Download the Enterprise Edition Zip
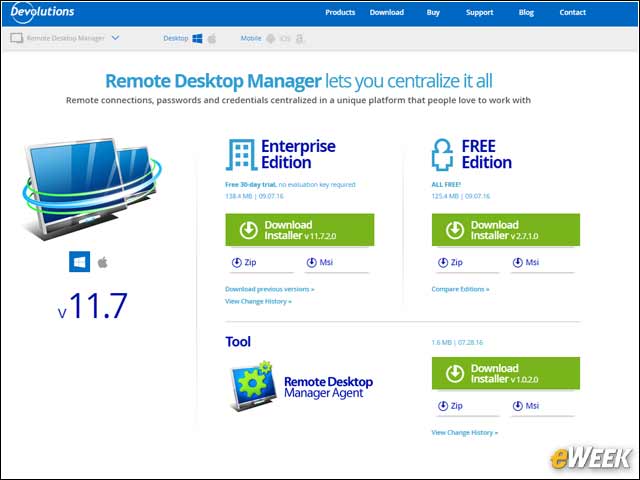 (244, 262)
